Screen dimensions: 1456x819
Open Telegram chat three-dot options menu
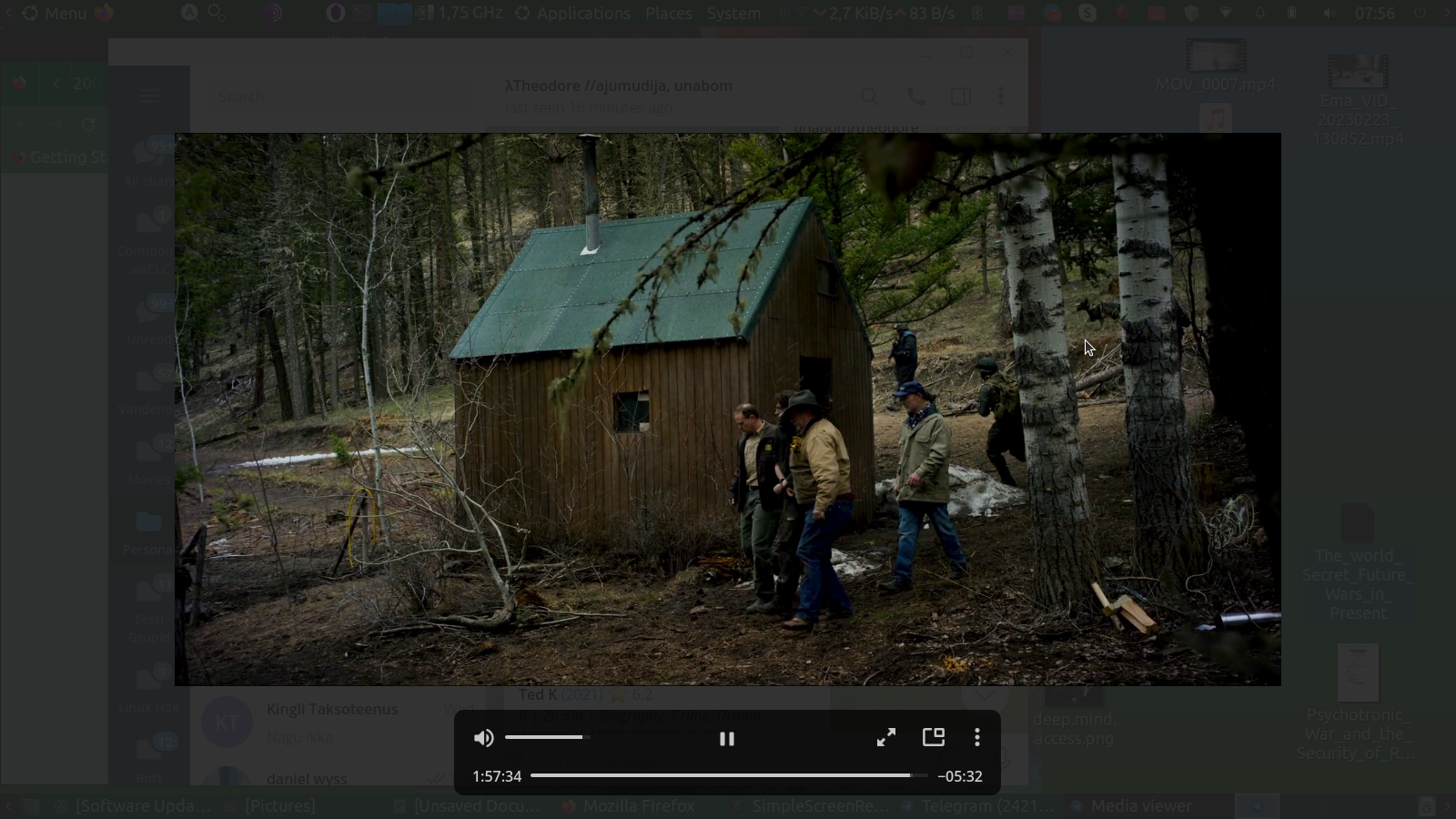(1001, 96)
